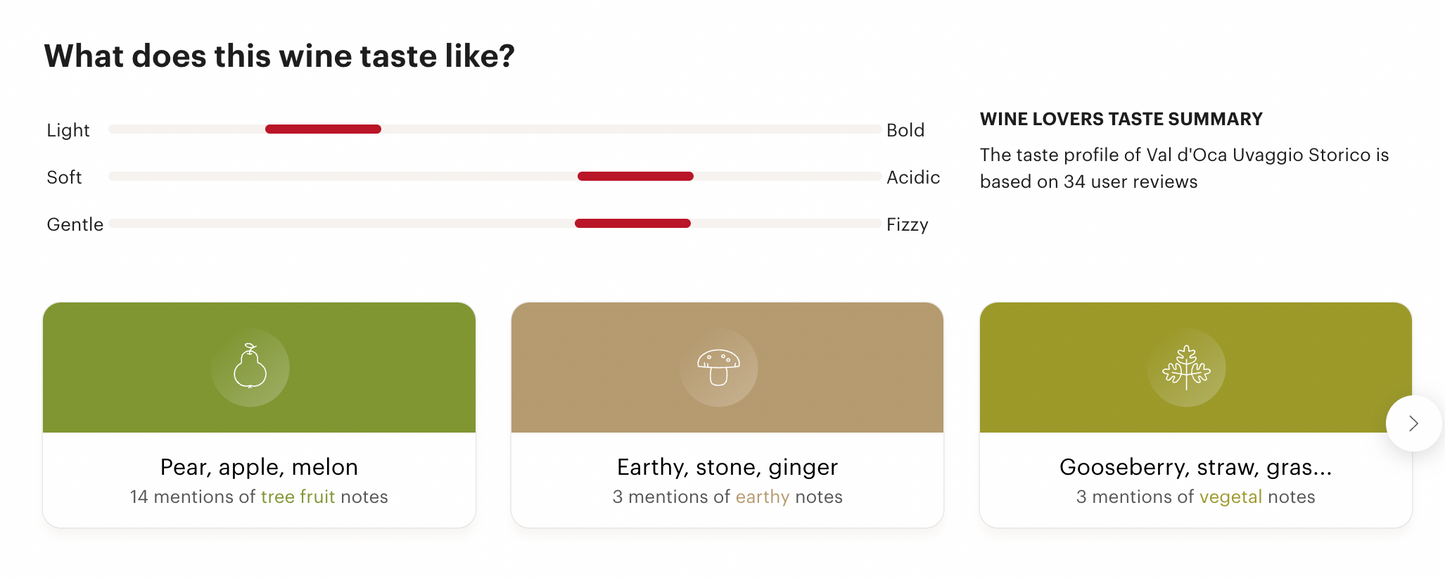The height and width of the screenshot is (581, 1445).
Task: Click the leaf icon on vegetal card
Action: pos(1186,367)
